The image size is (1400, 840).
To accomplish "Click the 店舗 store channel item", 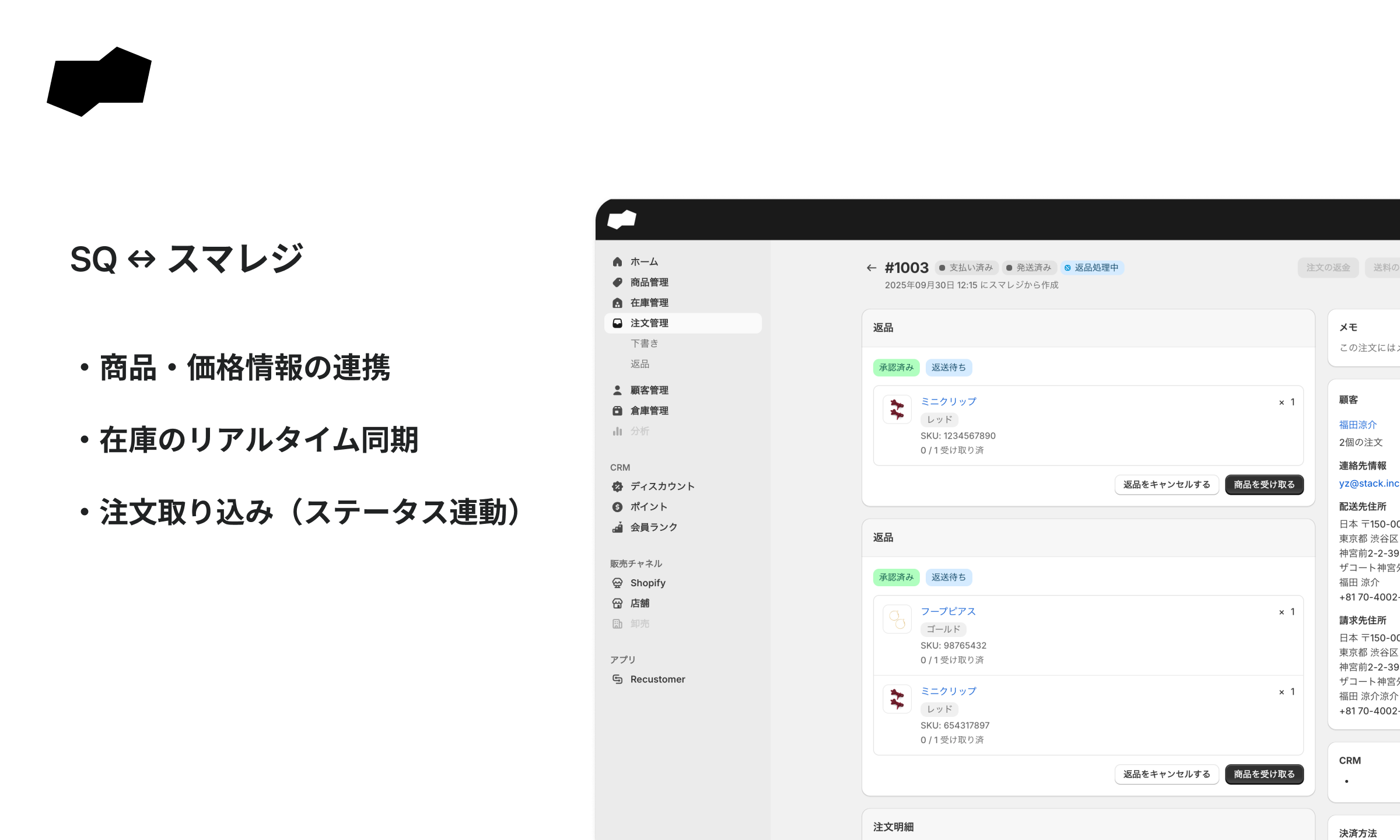I will (x=639, y=603).
